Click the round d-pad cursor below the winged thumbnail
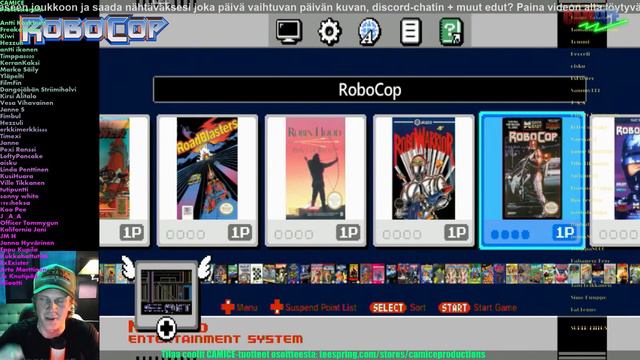640x360 pixels. pos(167,328)
